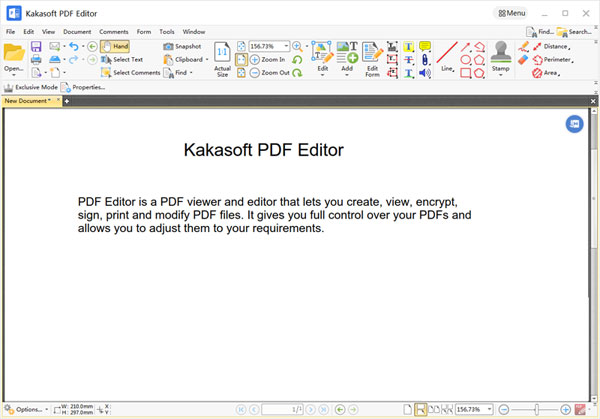Select the Rectangle drawing tool
600x419 pixels.
(466, 73)
